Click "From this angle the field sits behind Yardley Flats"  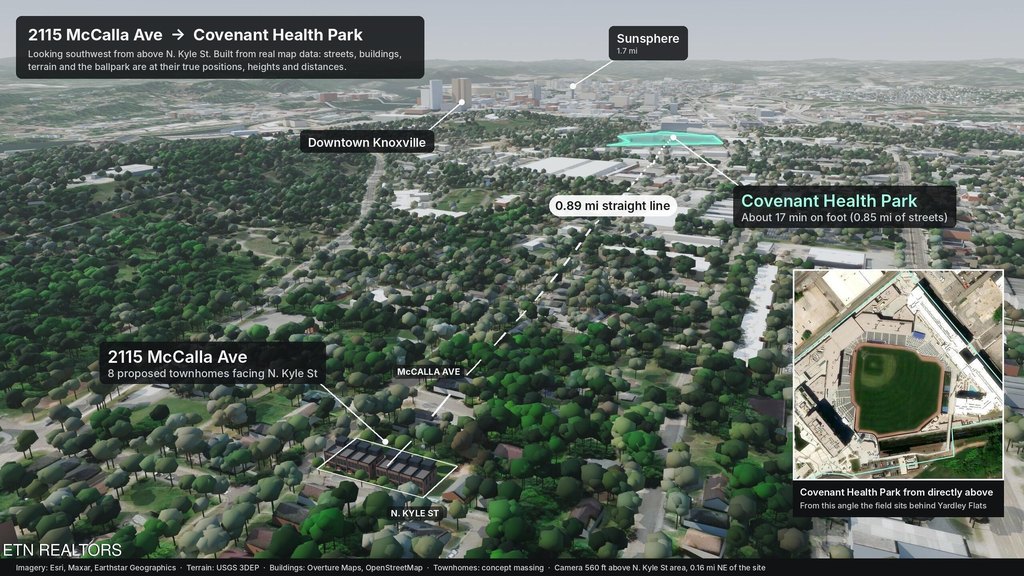893,505
